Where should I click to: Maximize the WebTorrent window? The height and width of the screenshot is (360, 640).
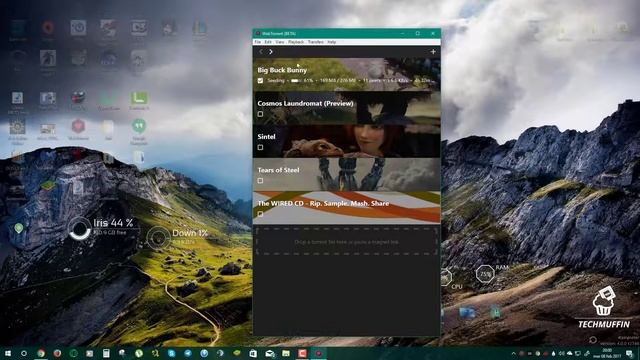click(418, 33)
